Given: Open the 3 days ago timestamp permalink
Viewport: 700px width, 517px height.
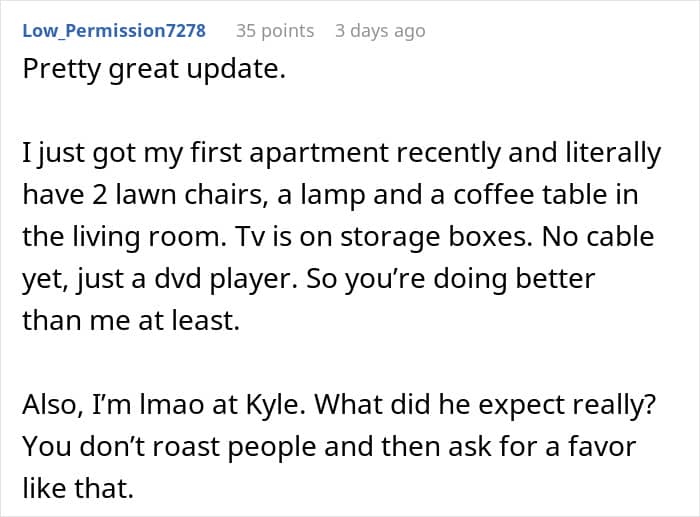Looking at the screenshot, I should click(x=380, y=31).
